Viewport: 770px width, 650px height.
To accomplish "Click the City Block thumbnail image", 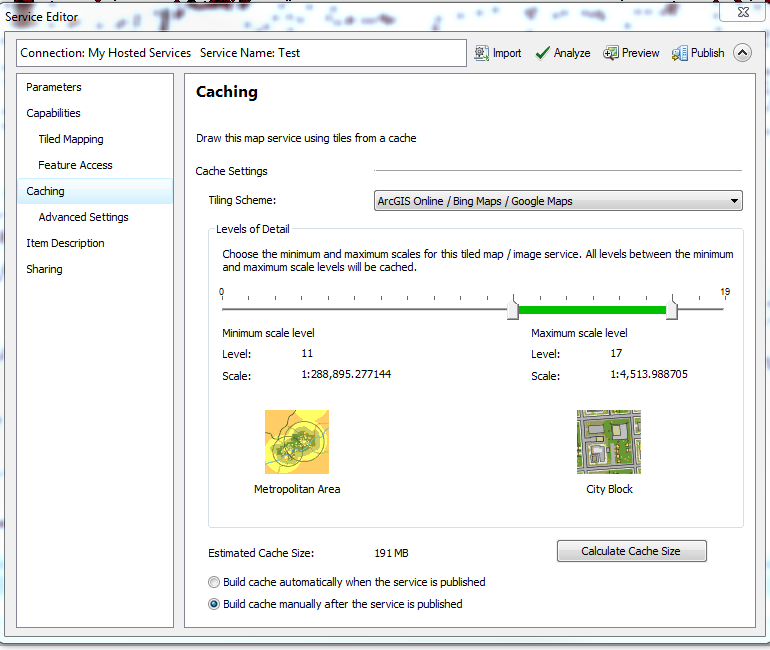I will [608, 442].
